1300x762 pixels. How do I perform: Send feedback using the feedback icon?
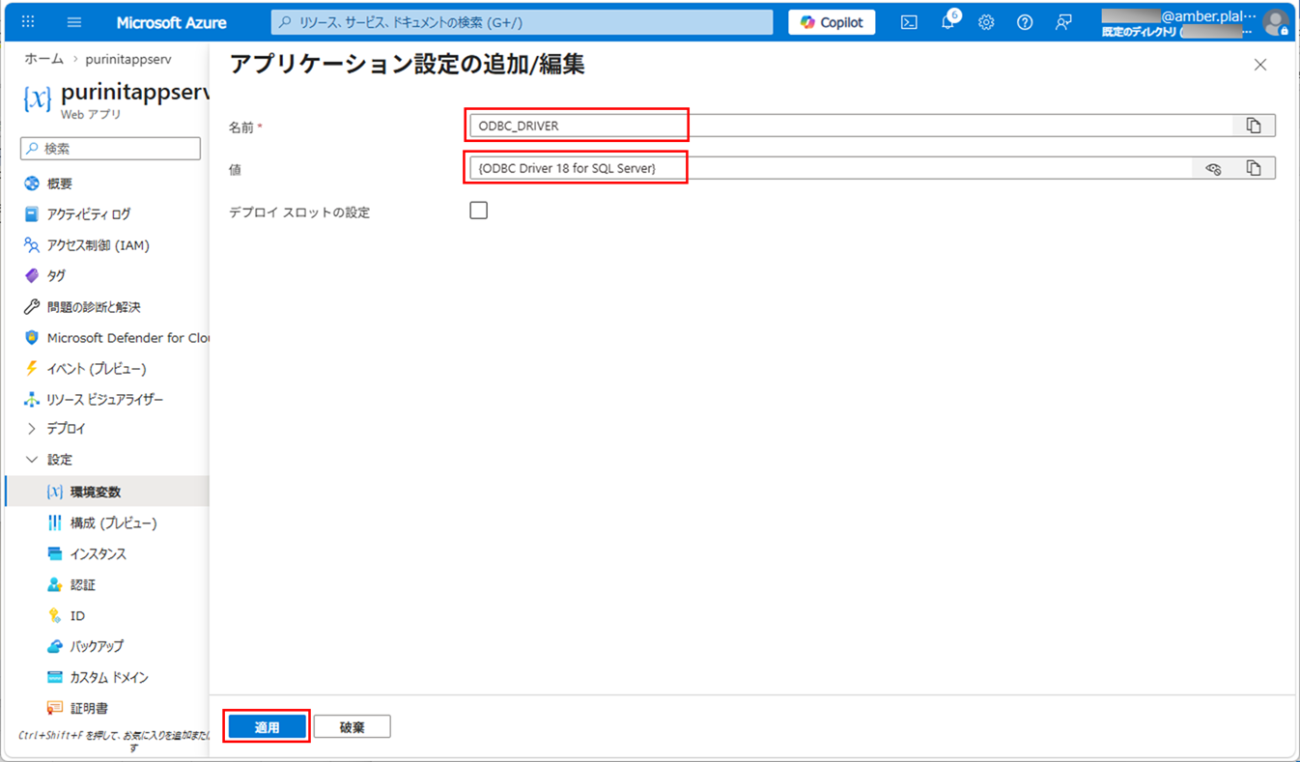pyautogui.click(x=1062, y=21)
